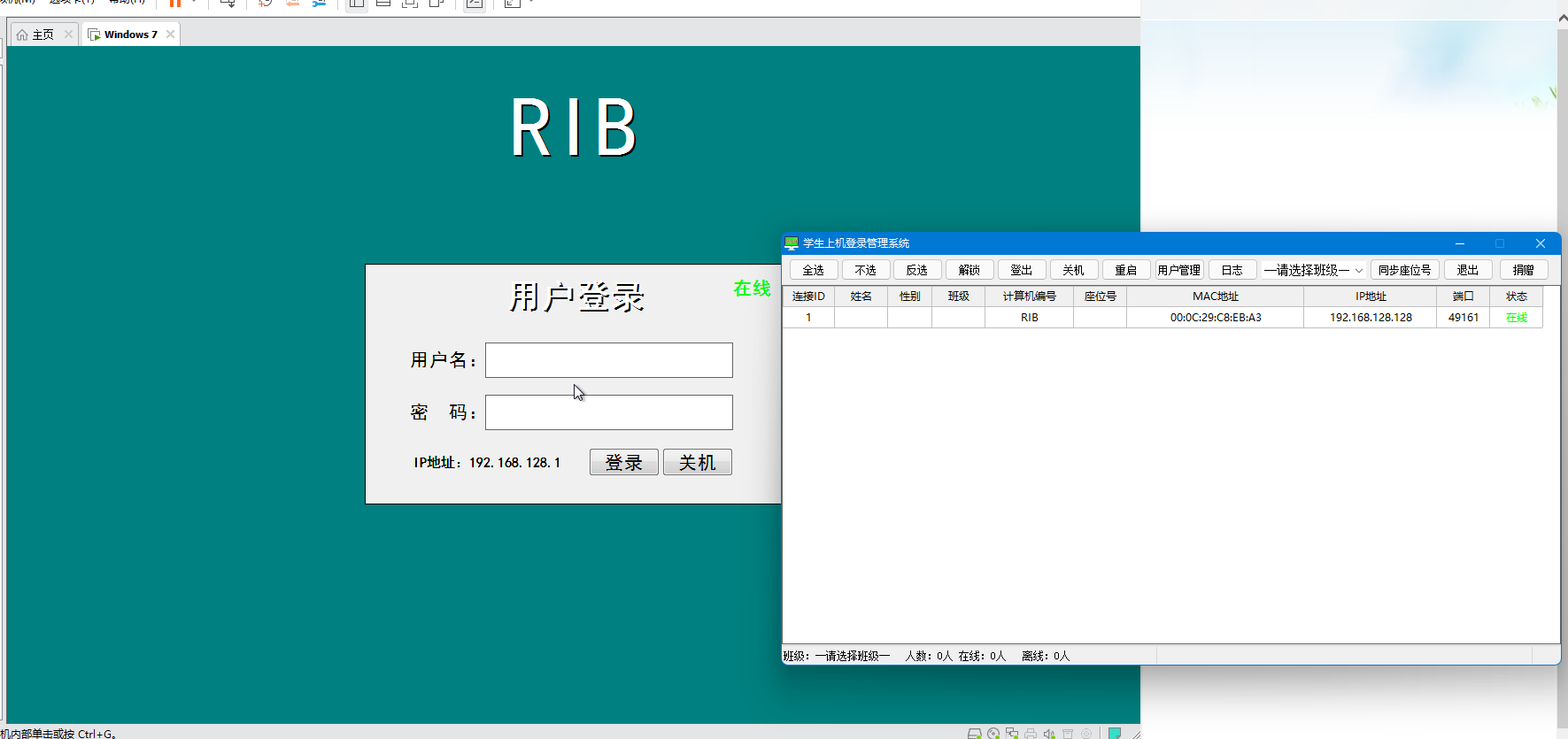Select the RIB cell in computer number column
This screenshot has height=739, width=1568.
point(1030,318)
